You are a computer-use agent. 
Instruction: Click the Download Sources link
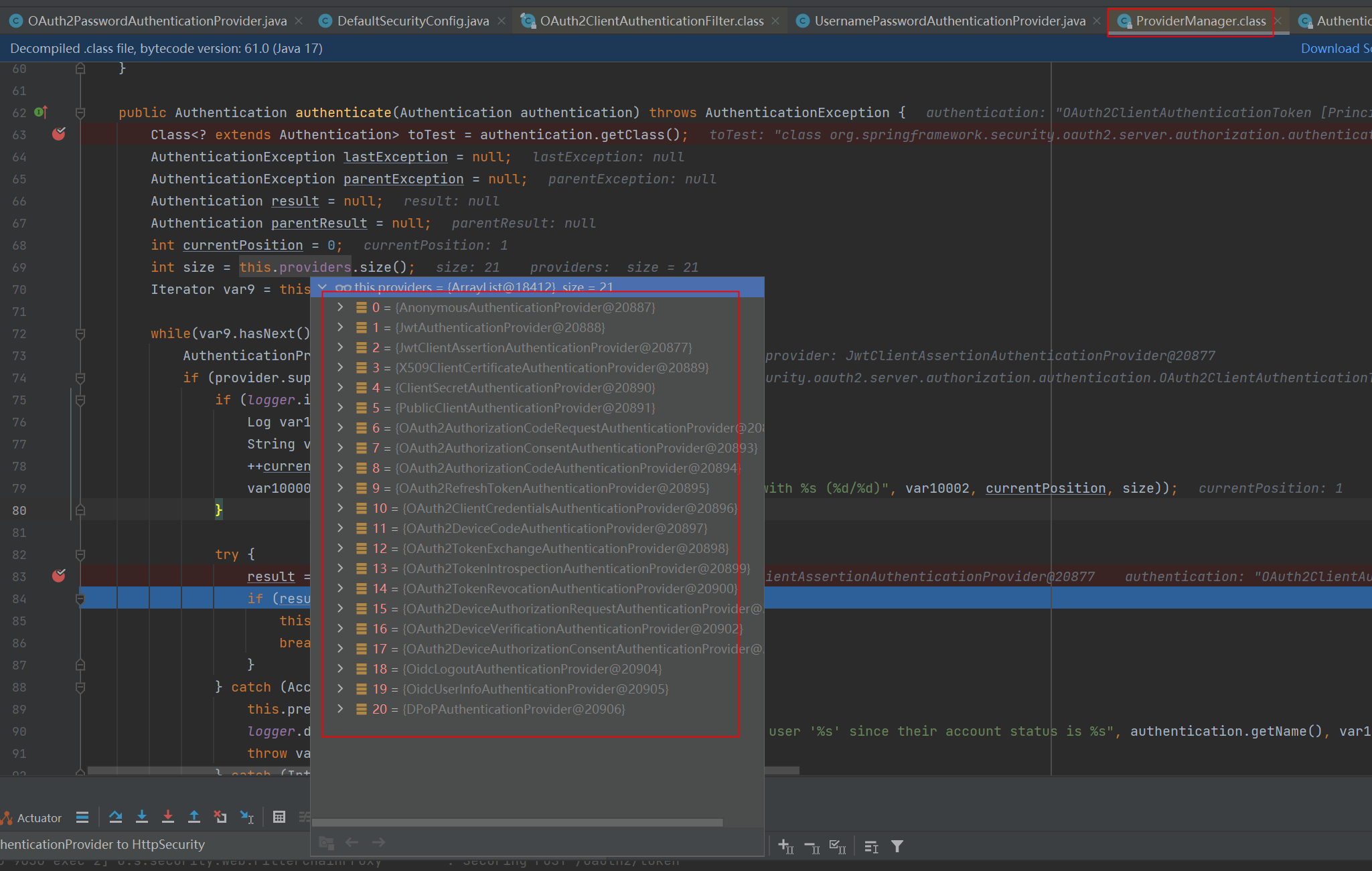tap(1334, 48)
